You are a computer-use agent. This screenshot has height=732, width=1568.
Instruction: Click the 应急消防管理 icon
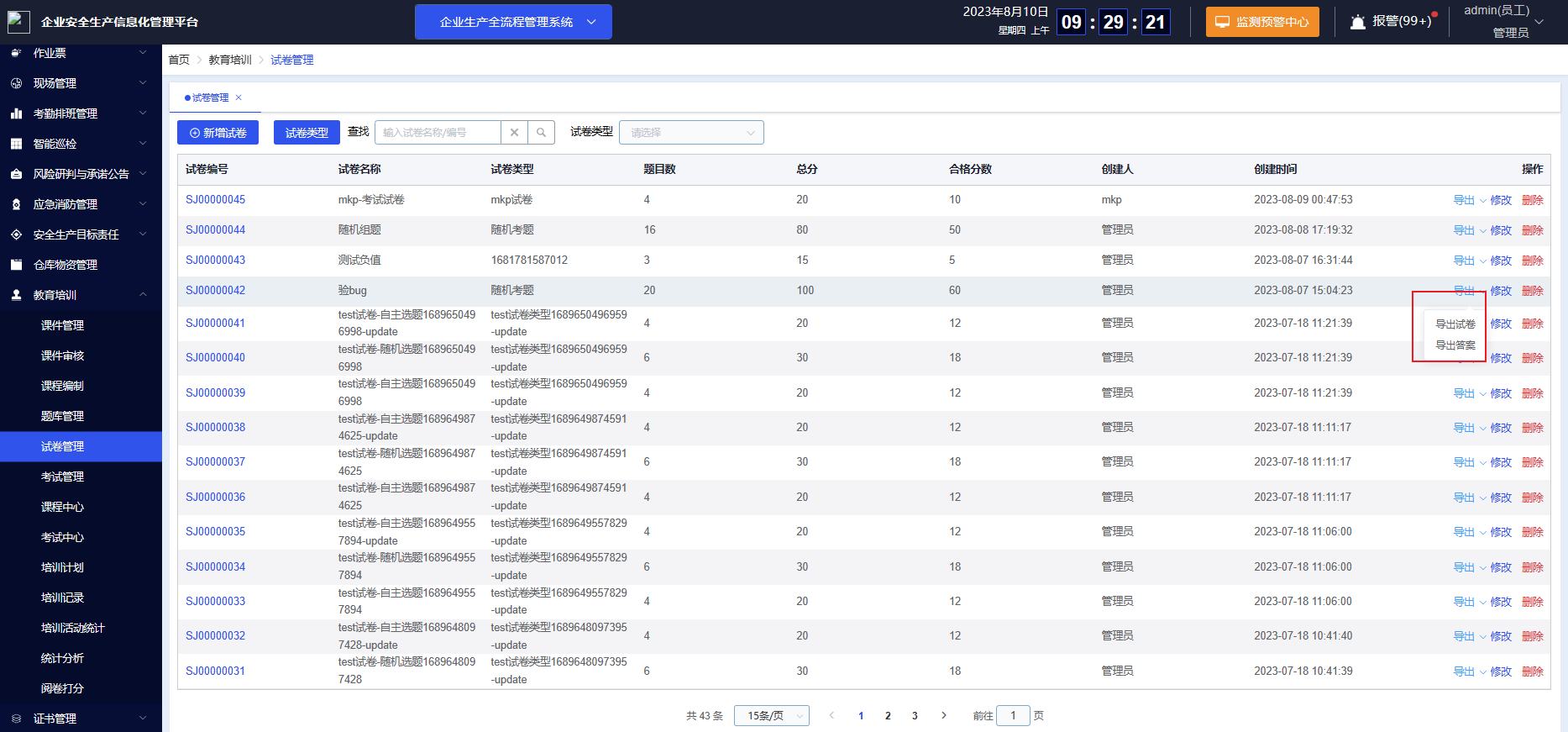tap(16, 204)
